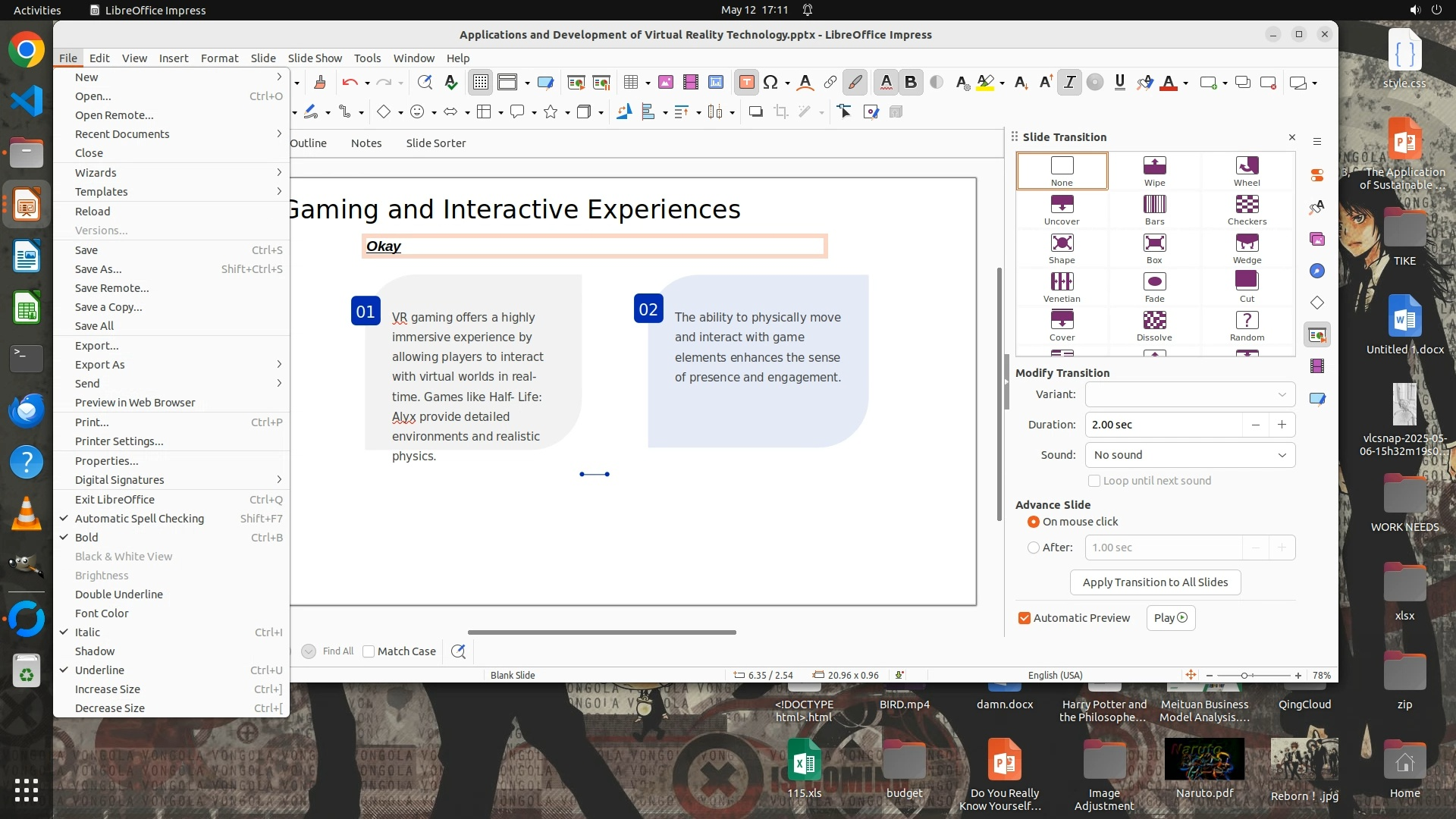Click Apply Transition to All Slides
The width and height of the screenshot is (1456, 819).
click(1155, 582)
